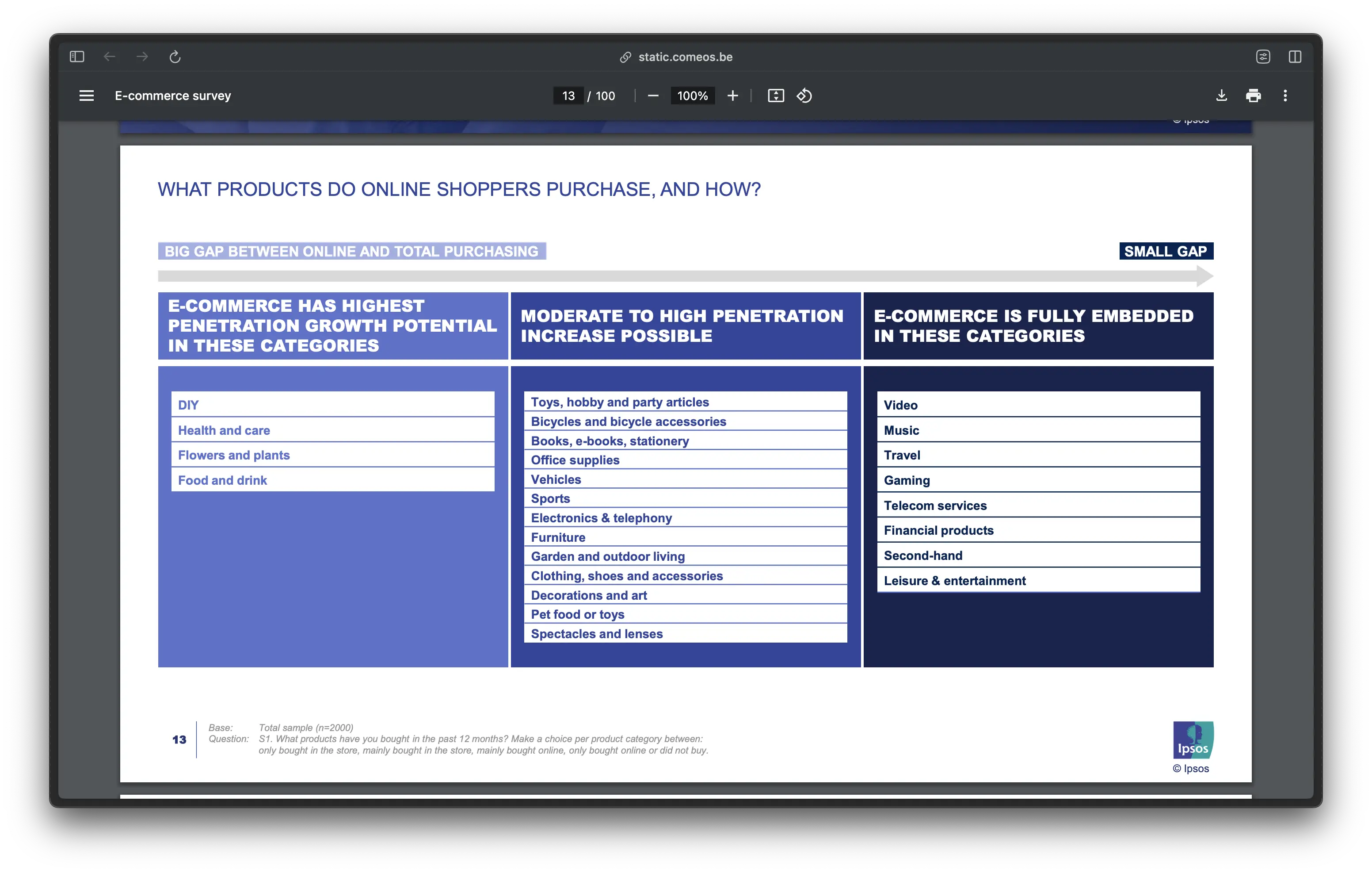This screenshot has width=1372, height=873.
Task: Open the PDF sidebar hamburger menu
Action: pos(86,96)
